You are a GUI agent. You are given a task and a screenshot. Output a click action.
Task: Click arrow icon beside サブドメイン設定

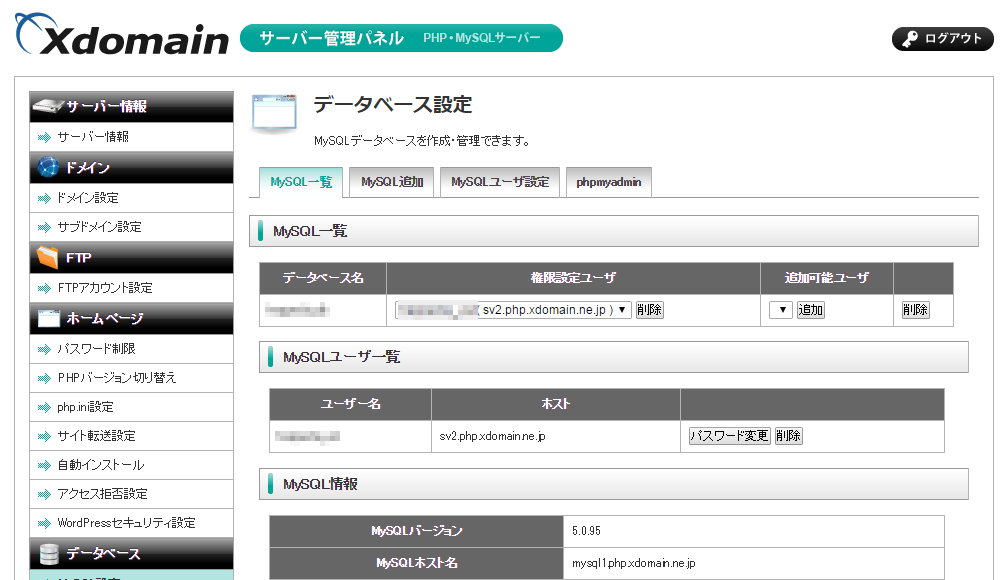click(x=44, y=227)
